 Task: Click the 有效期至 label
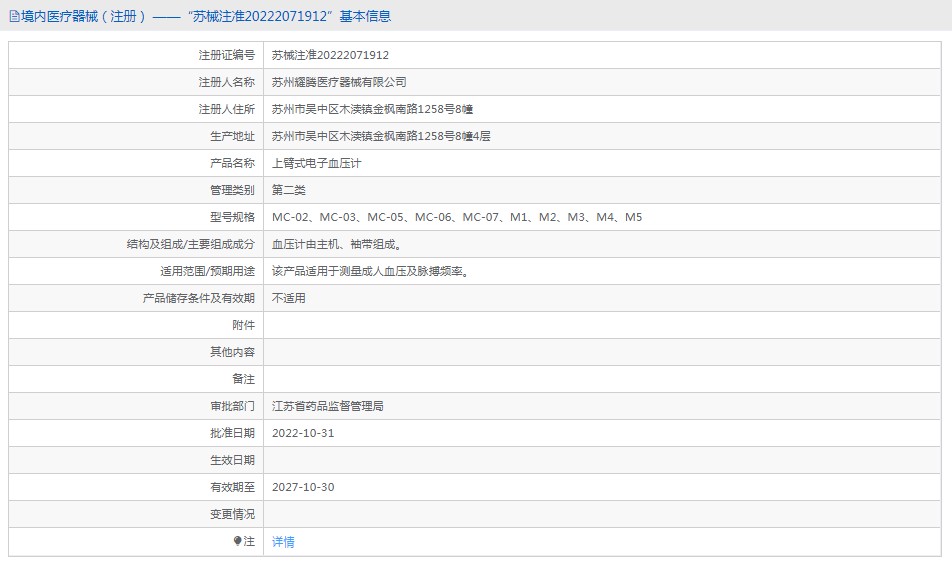pos(232,487)
